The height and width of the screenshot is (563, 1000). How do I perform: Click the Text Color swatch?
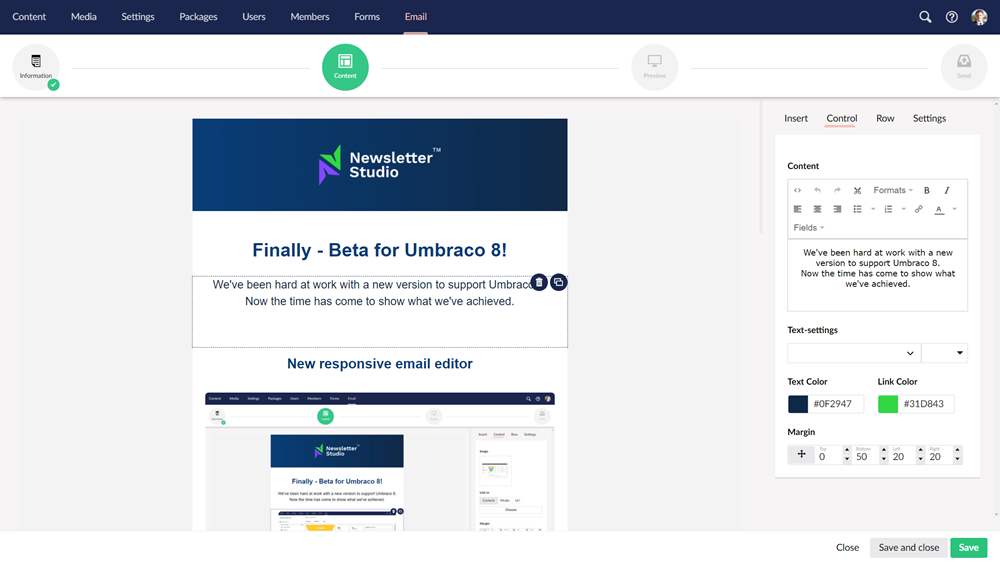pos(798,404)
